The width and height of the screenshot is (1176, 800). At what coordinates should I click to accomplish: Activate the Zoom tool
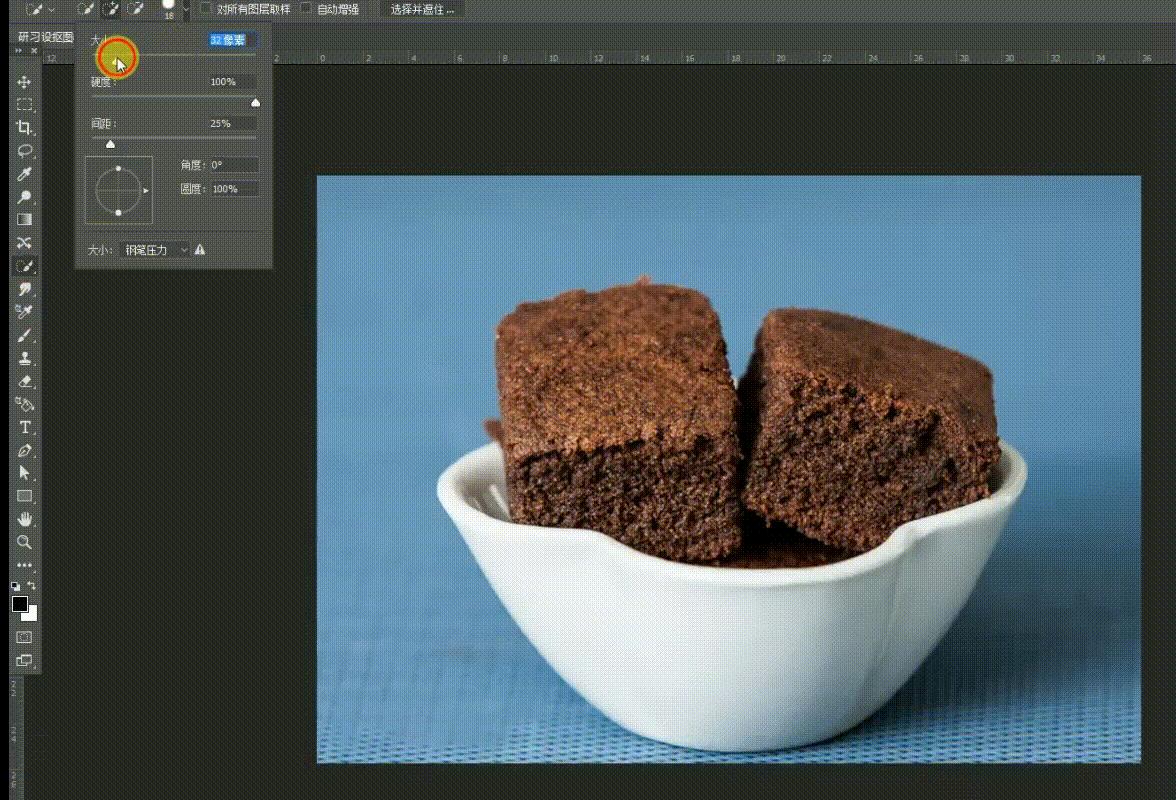[24, 542]
